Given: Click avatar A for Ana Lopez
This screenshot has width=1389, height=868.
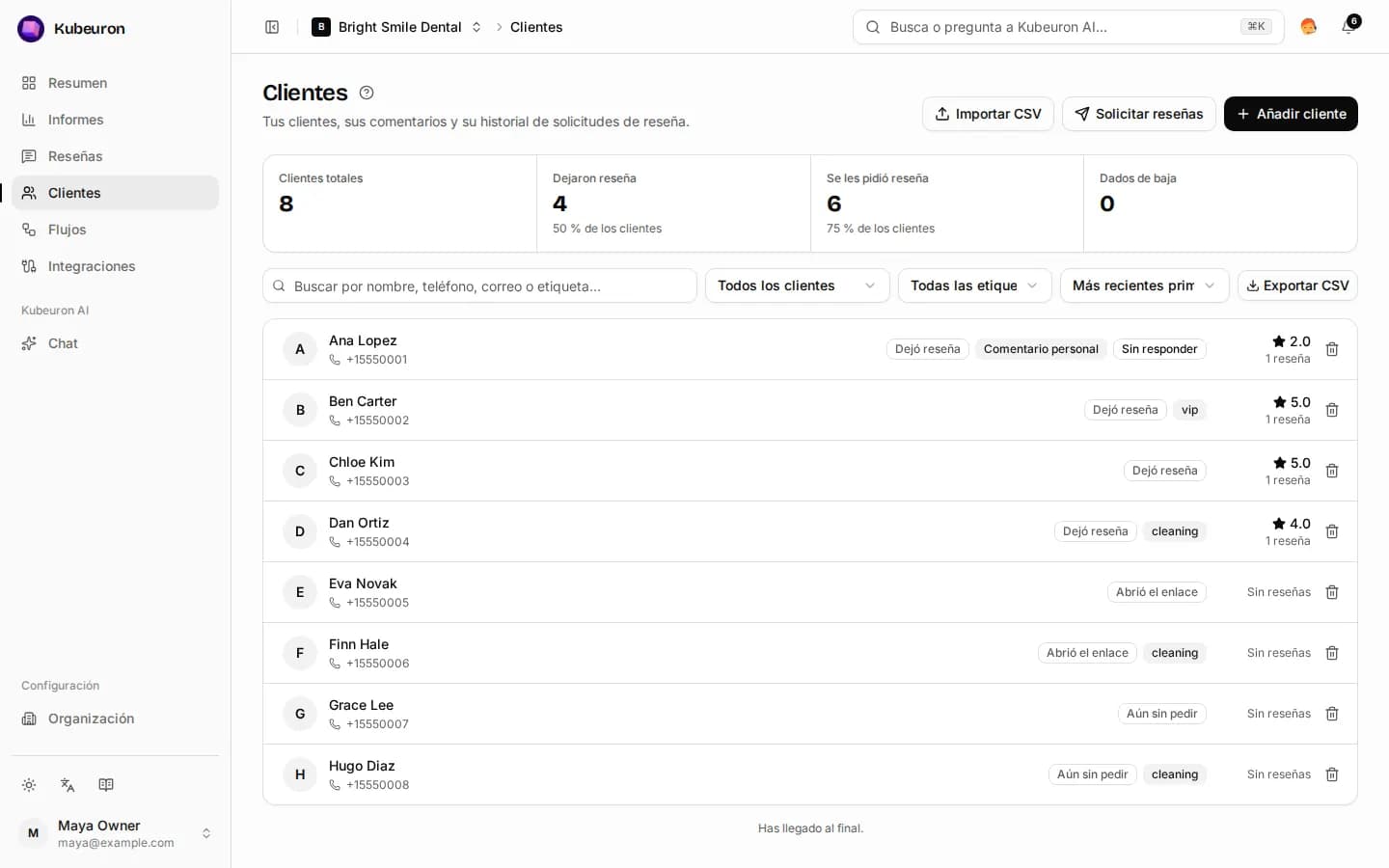Looking at the screenshot, I should (x=300, y=349).
